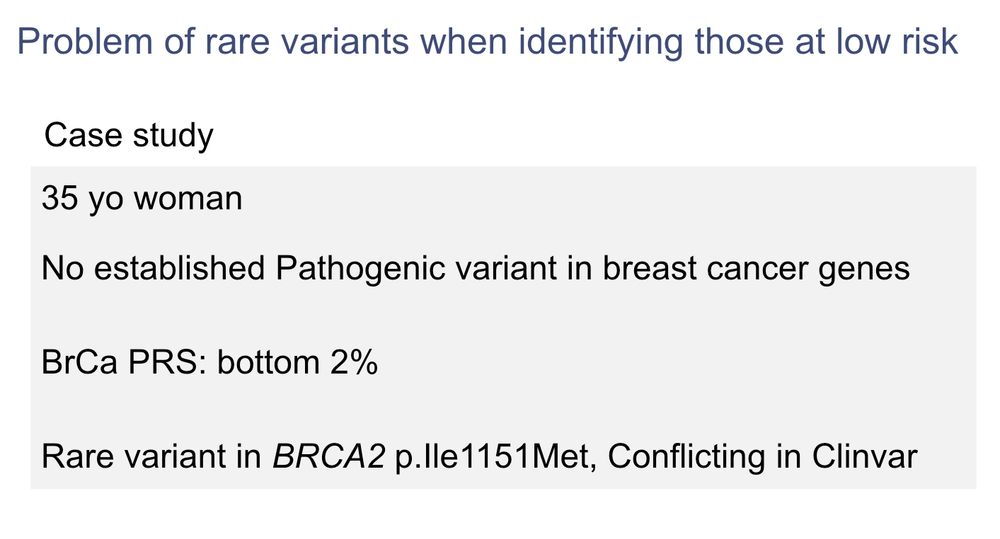
Task: Select the "35 yo woman" line
Action: [142, 198]
